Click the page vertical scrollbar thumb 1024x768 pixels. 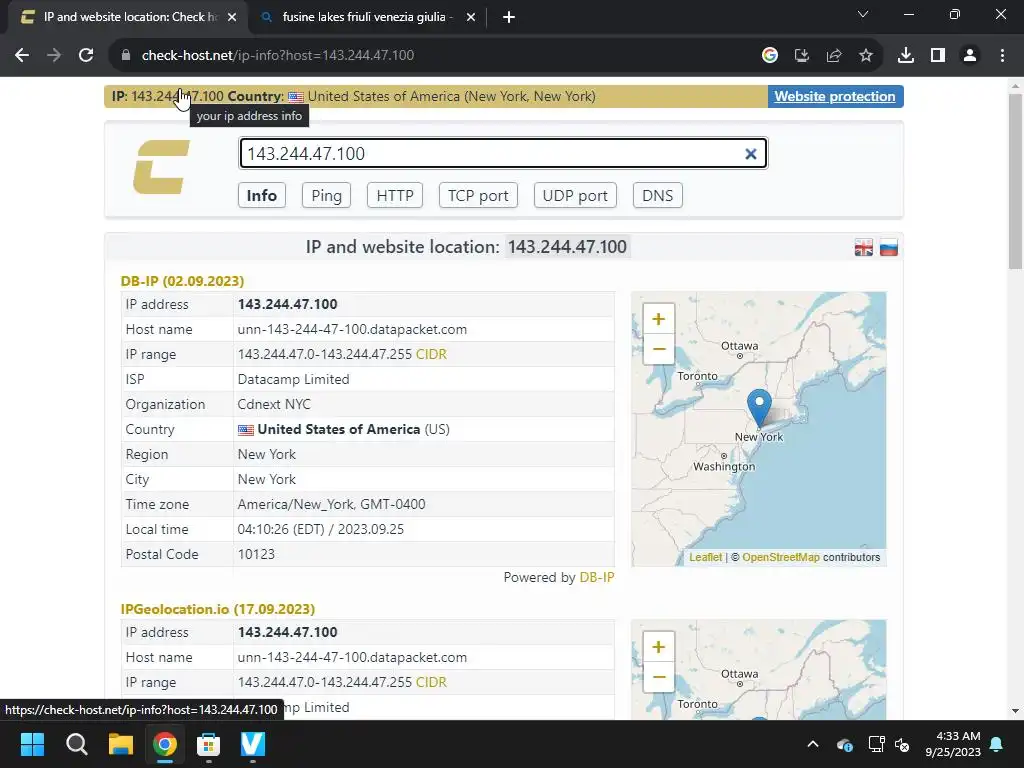1015,182
